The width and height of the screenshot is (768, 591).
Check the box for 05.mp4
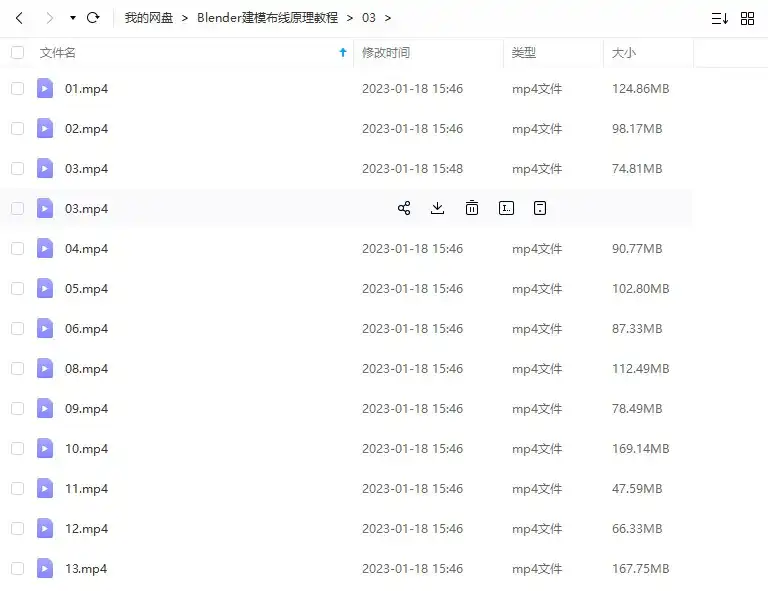coord(17,288)
